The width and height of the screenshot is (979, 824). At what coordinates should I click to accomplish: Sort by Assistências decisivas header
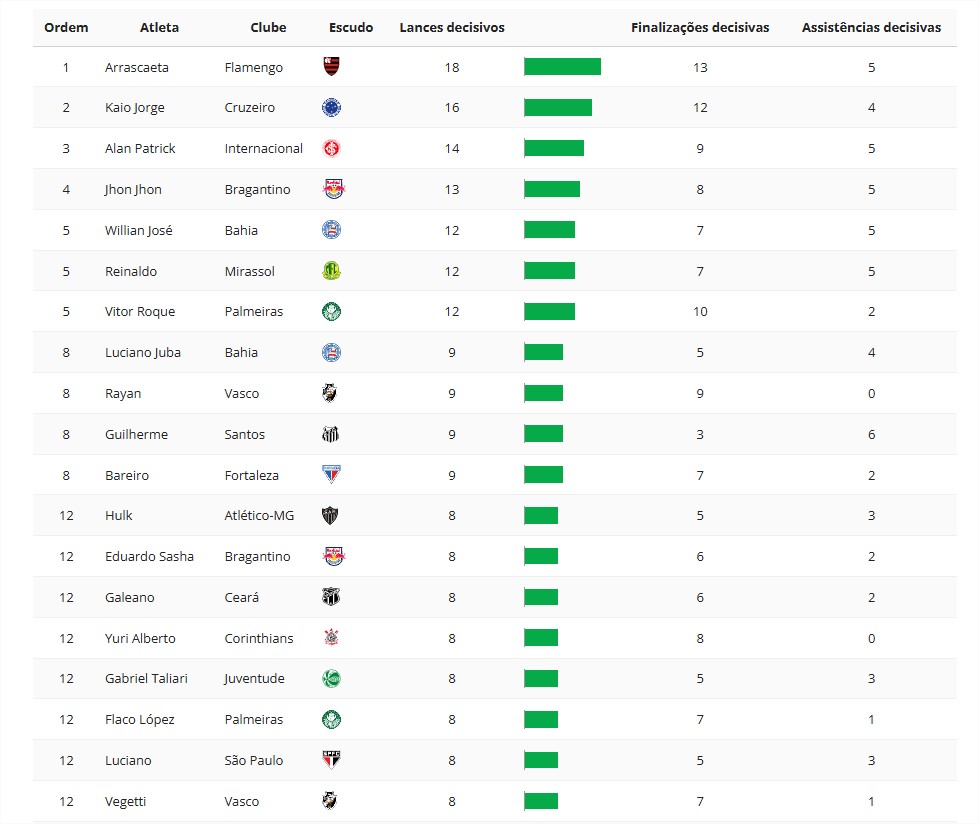pyautogui.click(x=871, y=28)
